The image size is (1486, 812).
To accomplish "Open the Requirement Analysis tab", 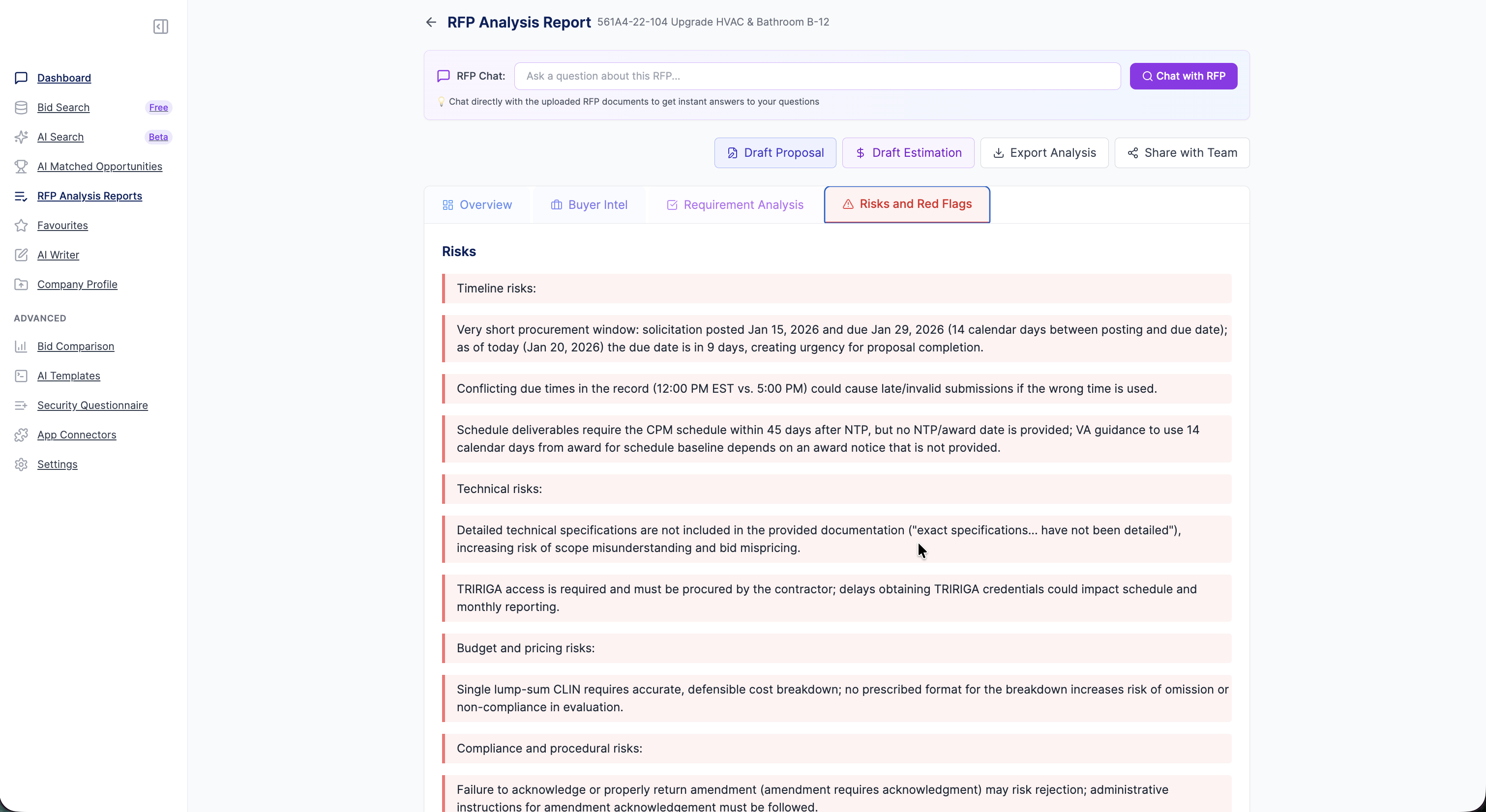I will (735, 205).
